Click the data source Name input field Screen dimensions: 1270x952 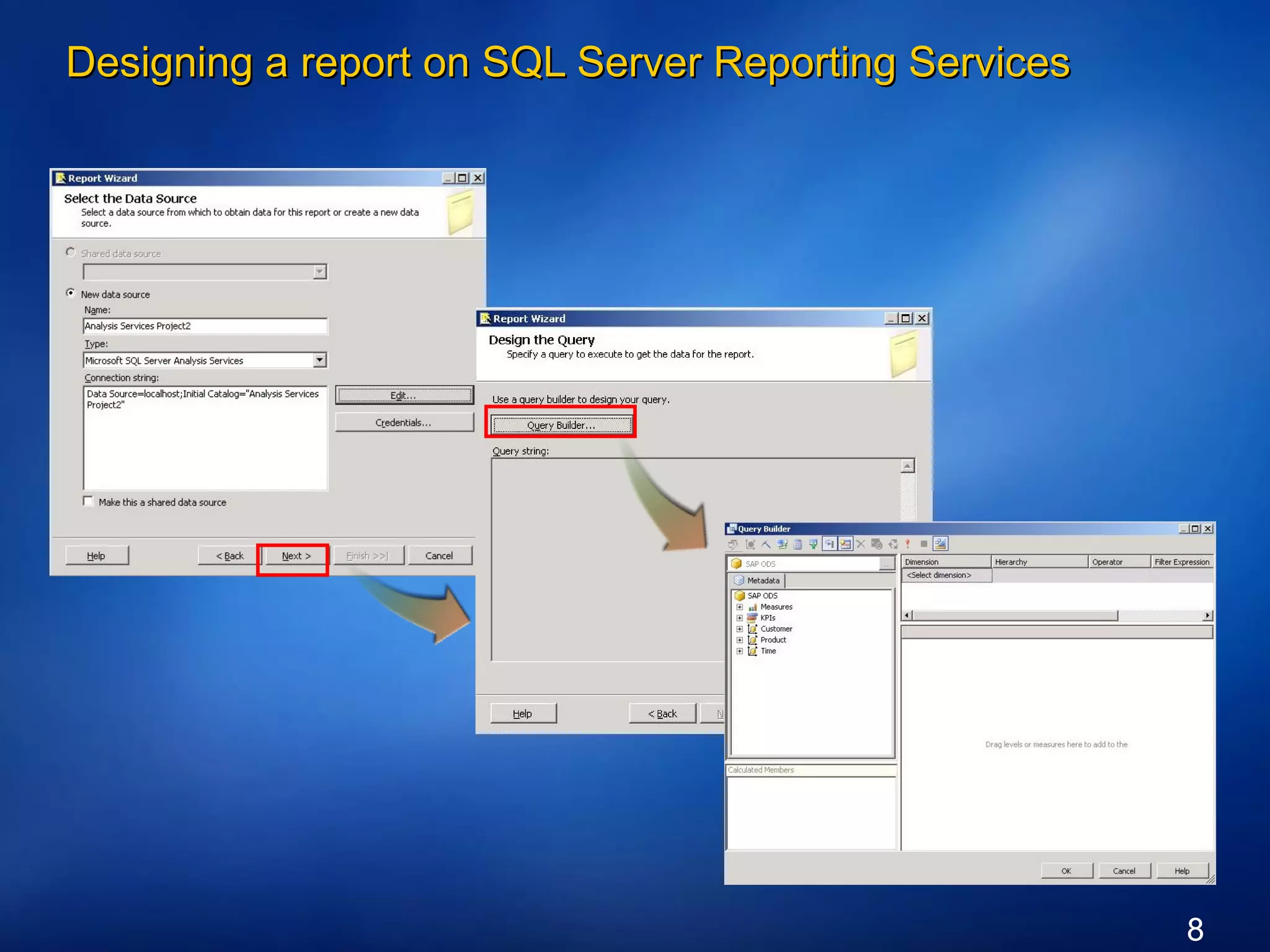(205, 326)
